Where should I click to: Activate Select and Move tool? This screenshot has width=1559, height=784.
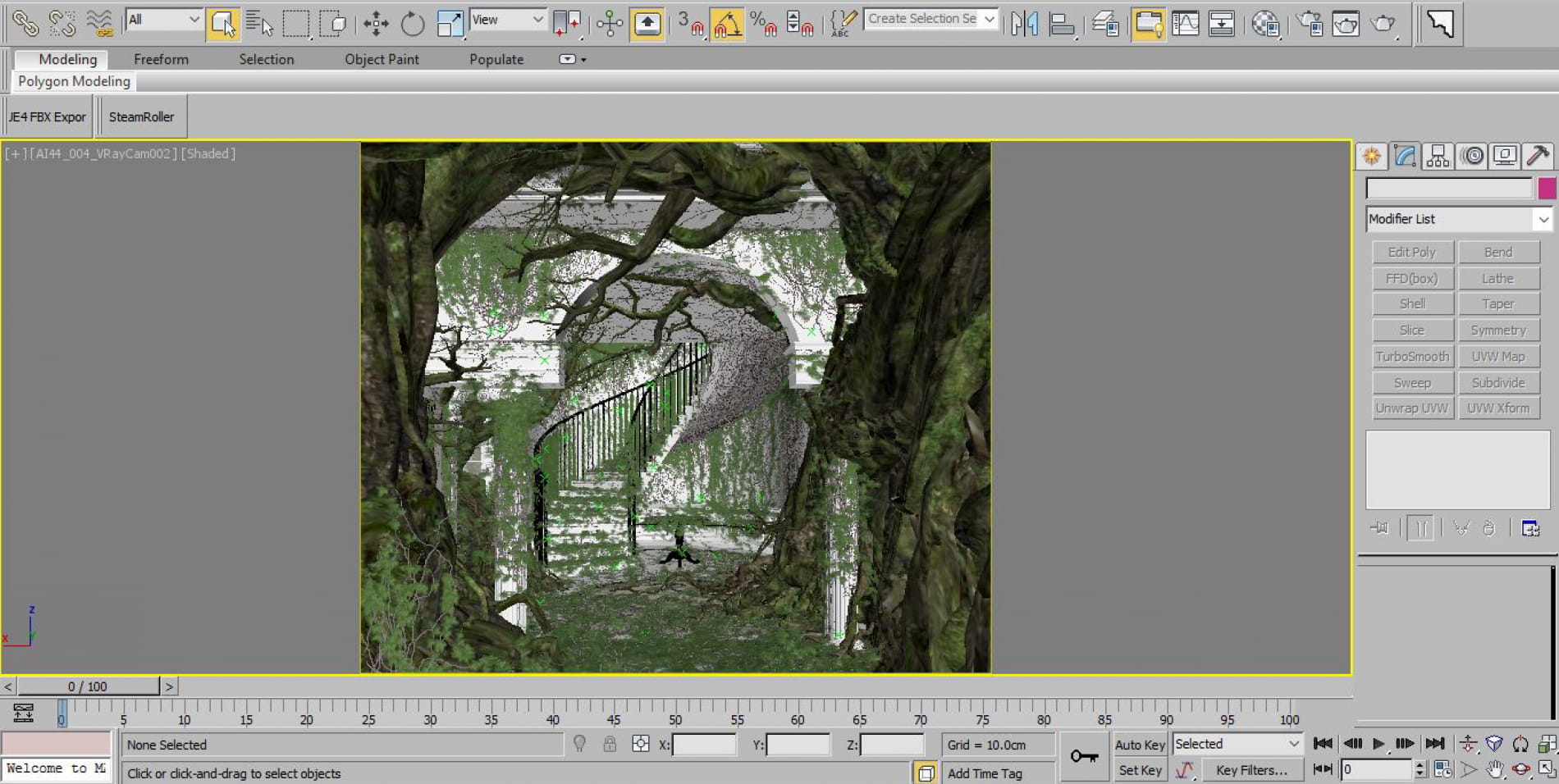click(x=376, y=23)
